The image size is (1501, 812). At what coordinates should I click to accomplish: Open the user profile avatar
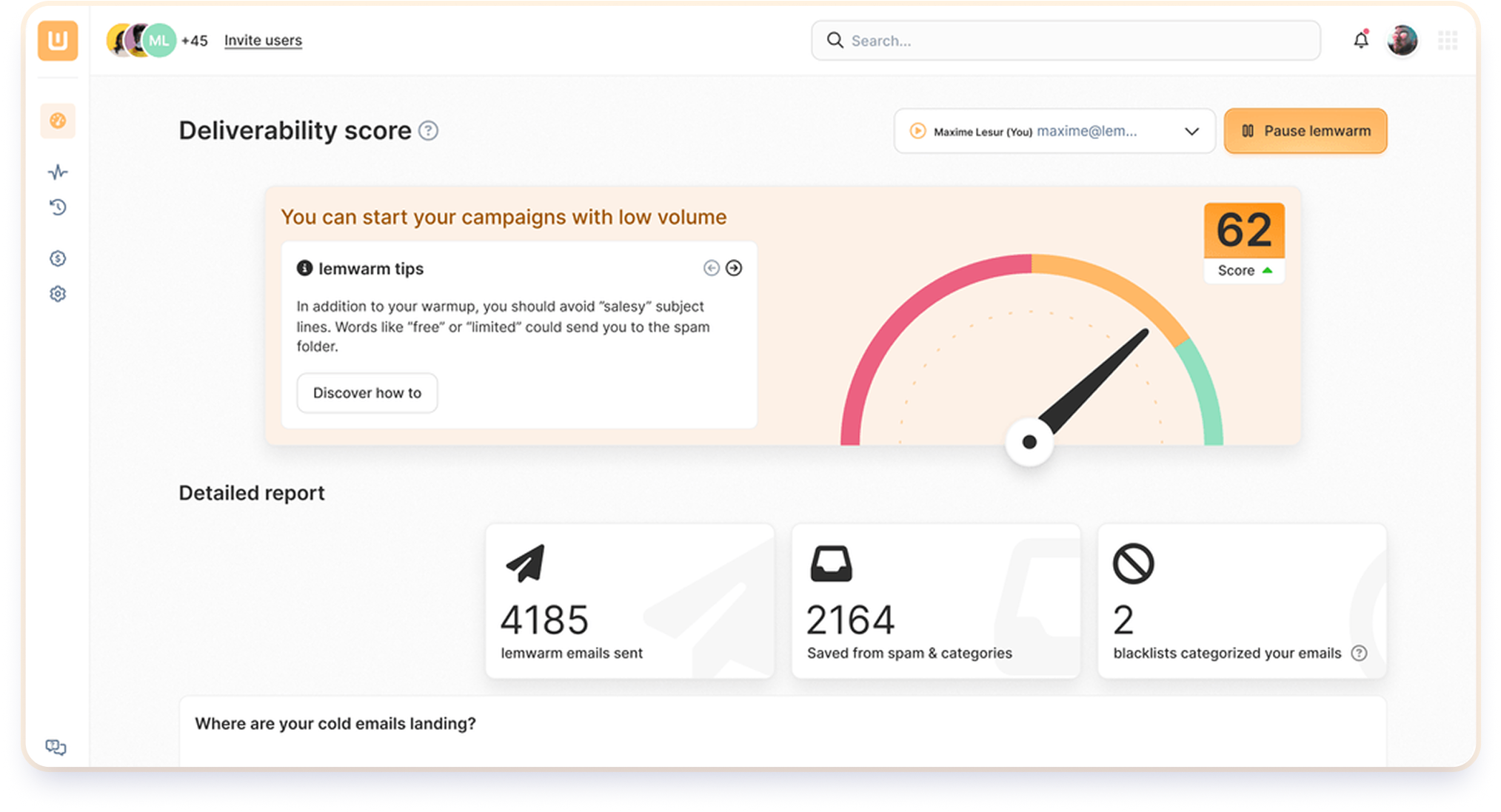click(x=1402, y=40)
